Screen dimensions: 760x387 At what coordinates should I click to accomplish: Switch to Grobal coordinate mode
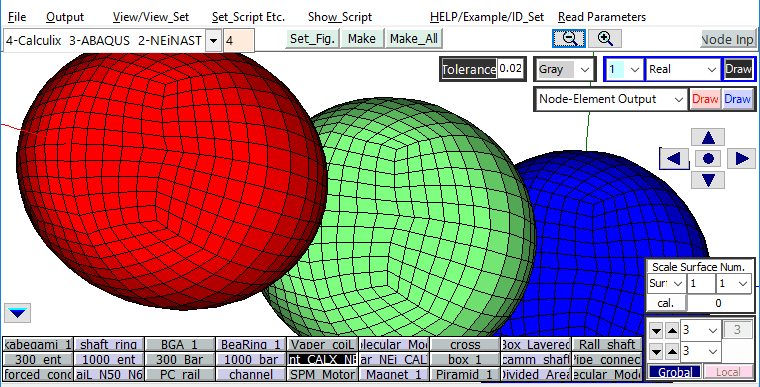pyautogui.click(x=675, y=372)
